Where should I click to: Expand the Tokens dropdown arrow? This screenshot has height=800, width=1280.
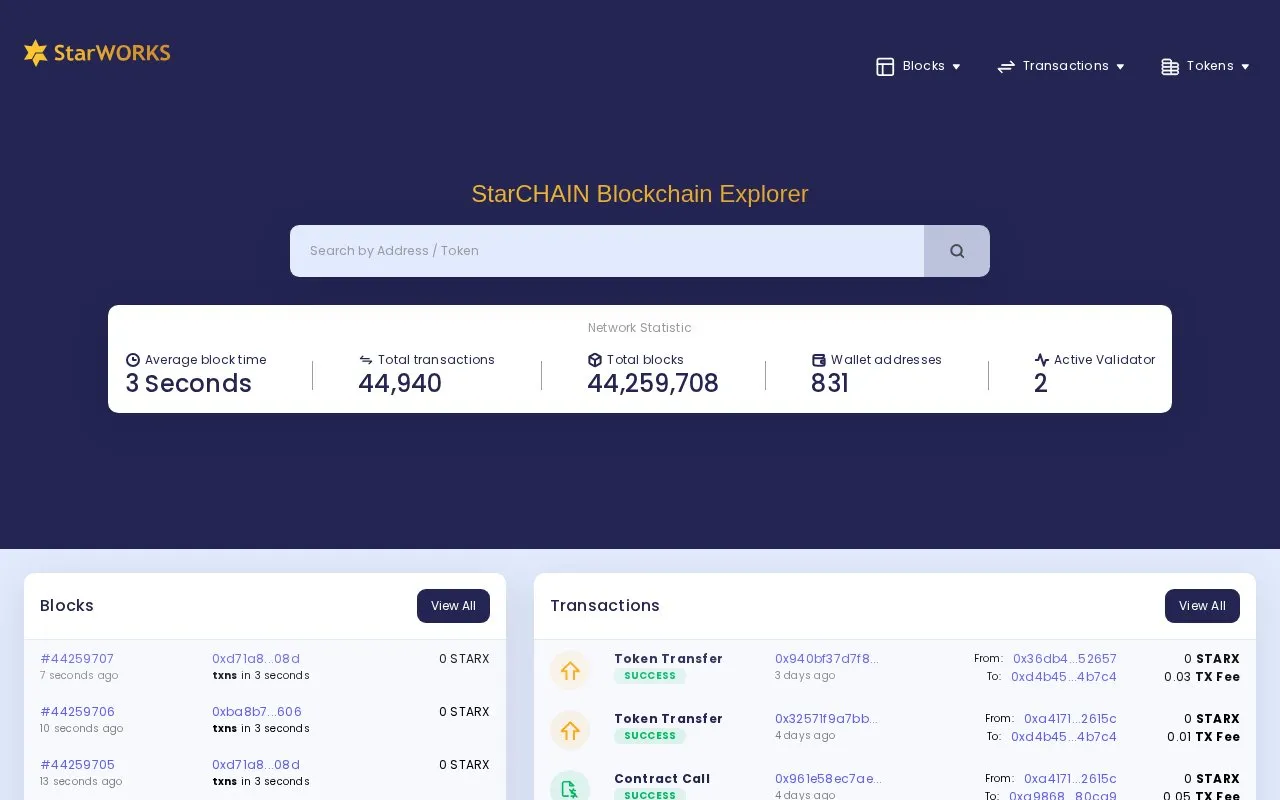[x=1245, y=67]
